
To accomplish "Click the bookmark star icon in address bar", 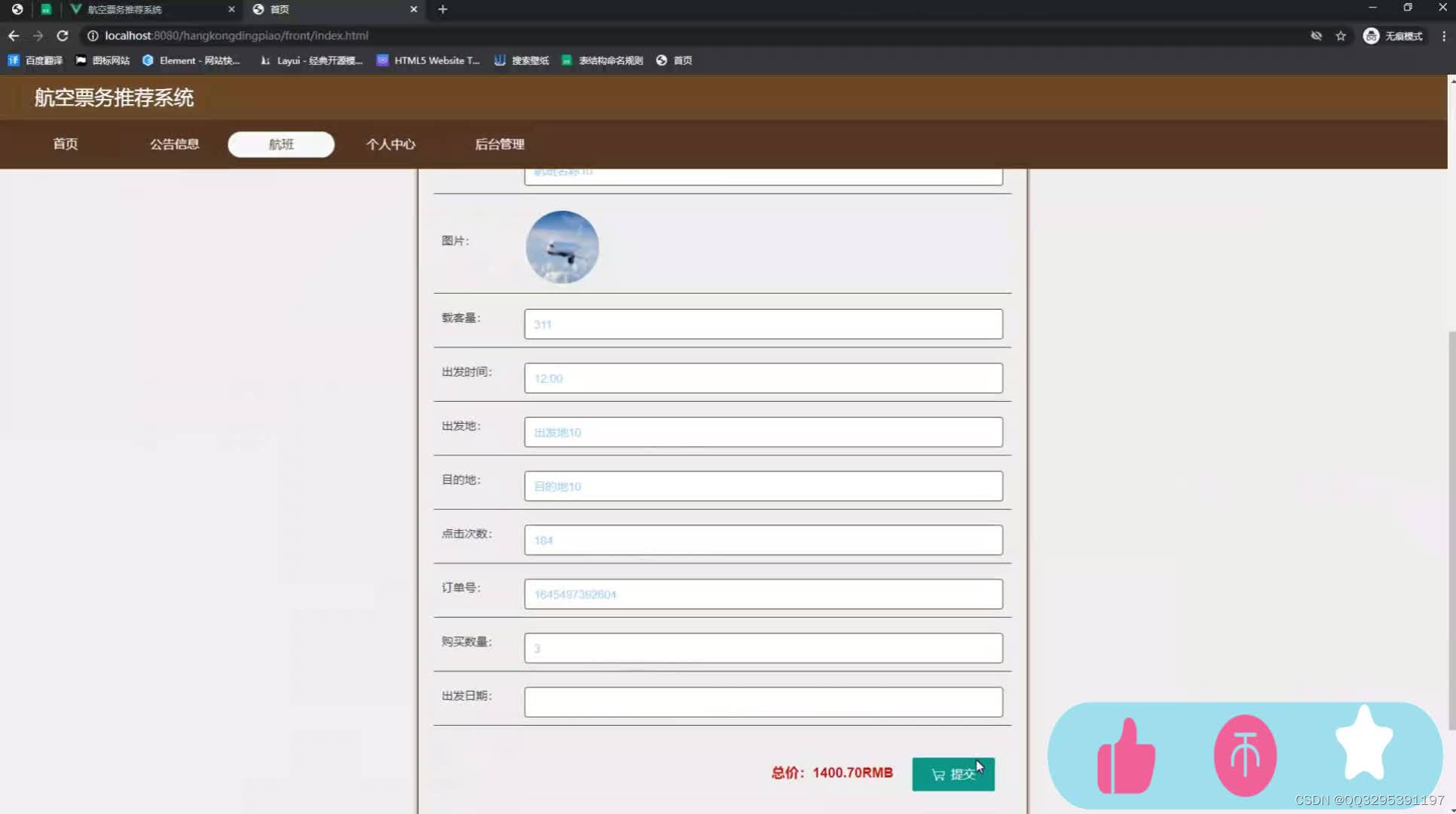I will 1341,36.
